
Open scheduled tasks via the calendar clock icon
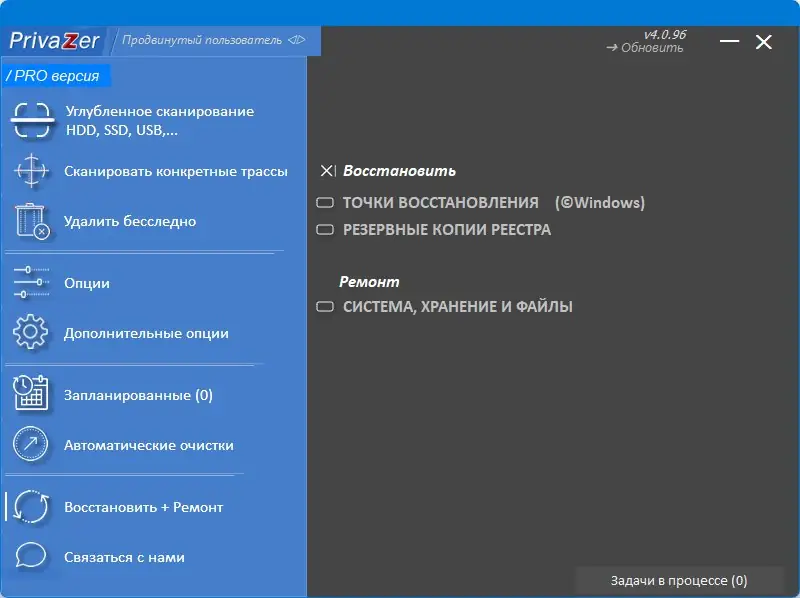click(x=32, y=394)
